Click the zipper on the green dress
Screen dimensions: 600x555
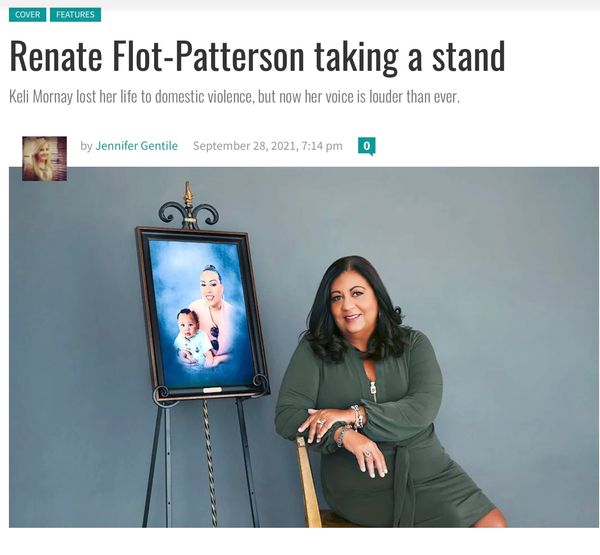[x=373, y=388]
